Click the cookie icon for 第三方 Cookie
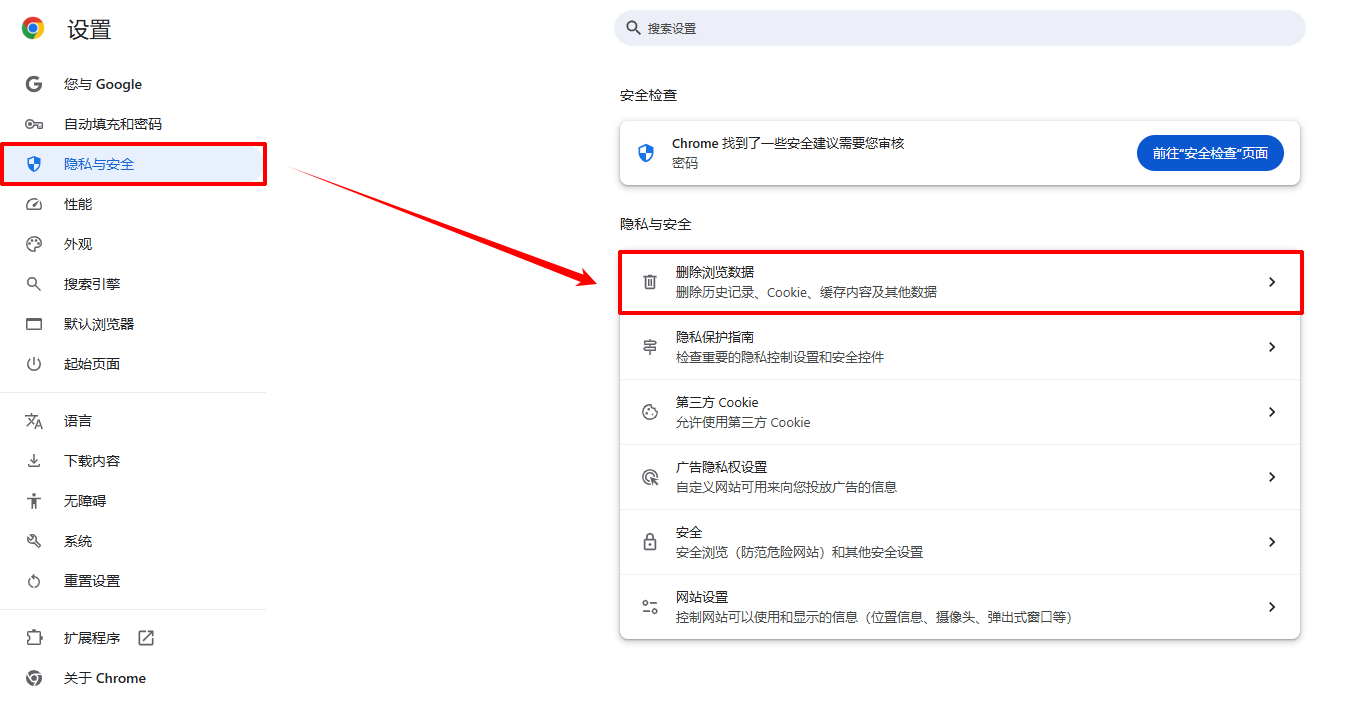The width and height of the screenshot is (1351, 711). point(650,412)
